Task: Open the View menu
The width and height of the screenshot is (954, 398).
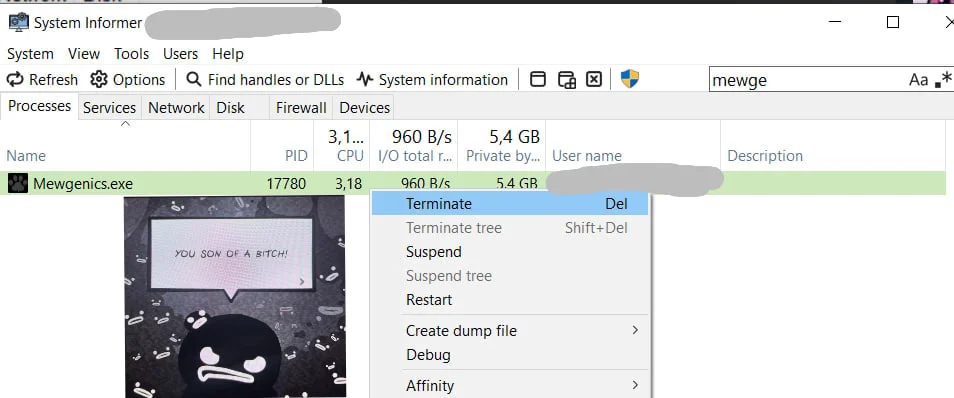Action: click(84, 54)
